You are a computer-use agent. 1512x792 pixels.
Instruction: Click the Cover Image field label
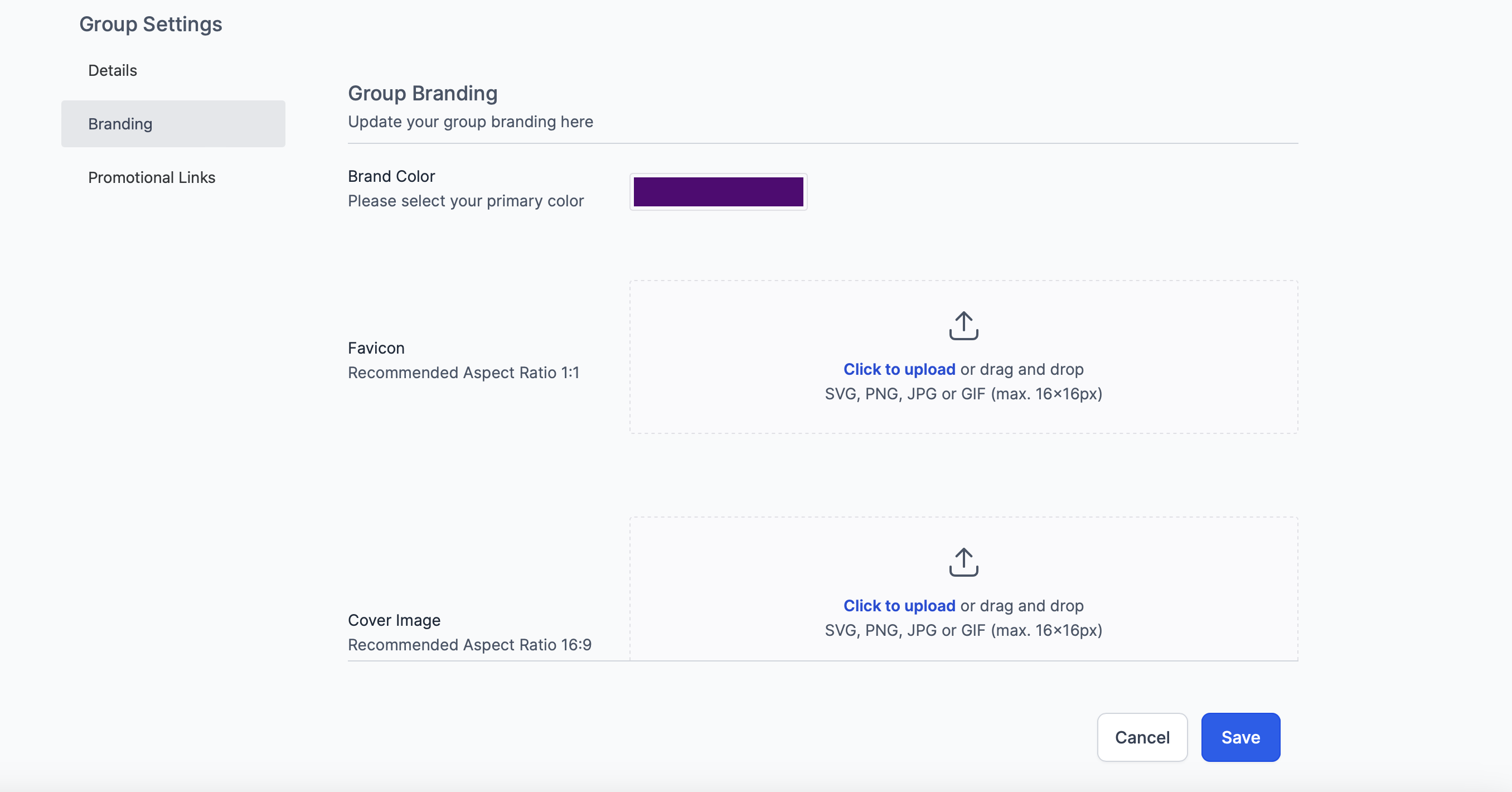[394, 620]
